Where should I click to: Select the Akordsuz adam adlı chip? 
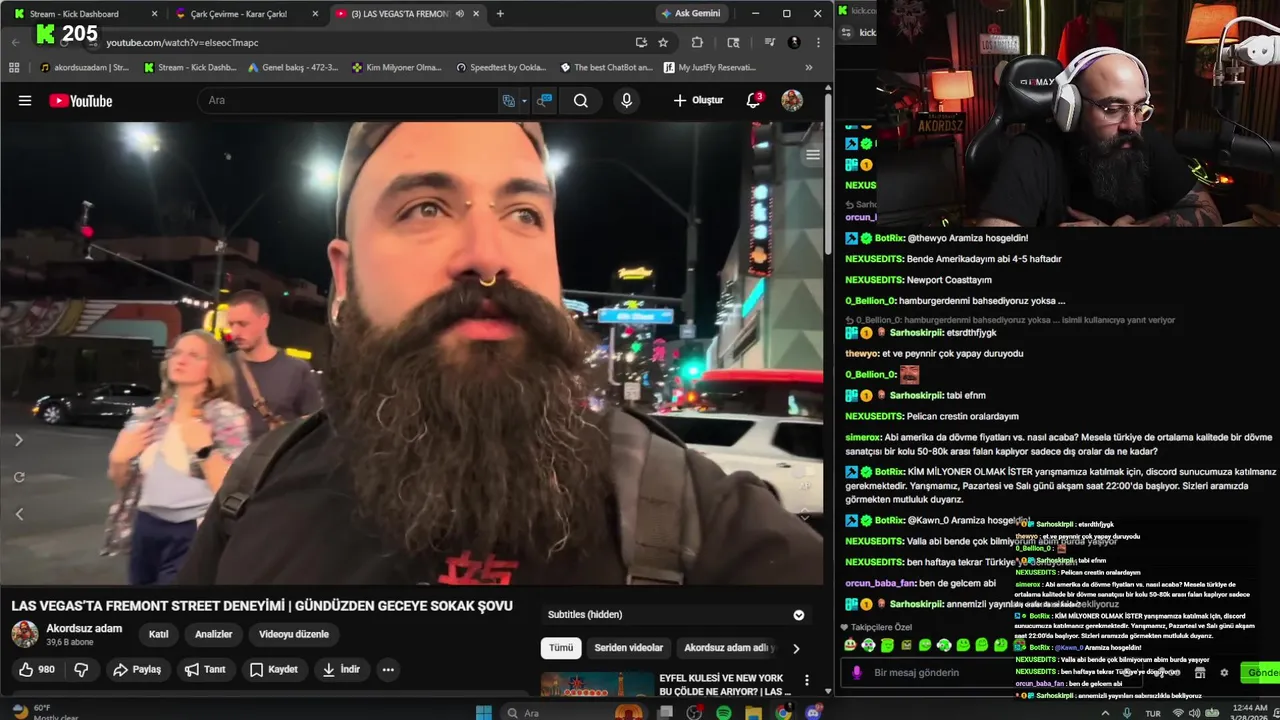pos(729,648)
